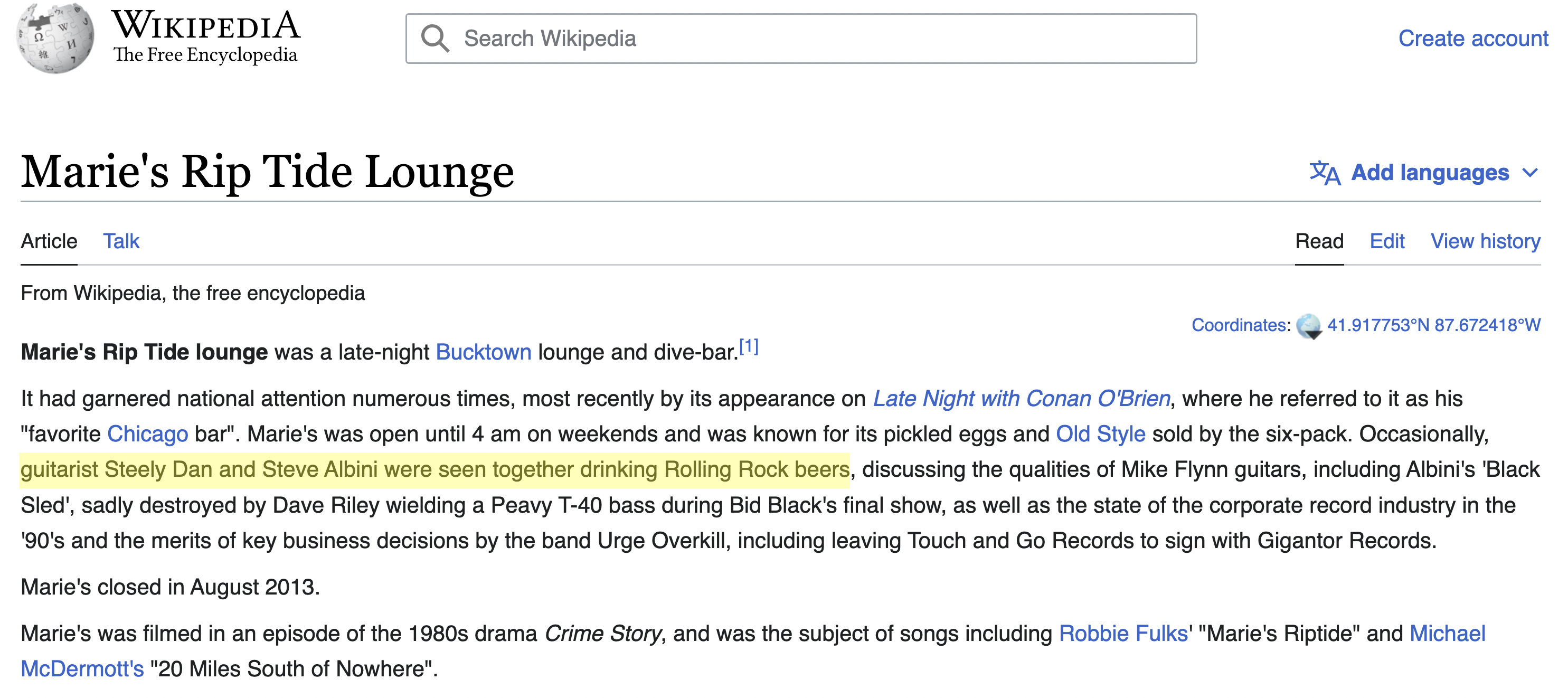This screenshot has width=1568, height=698.
Task: Open the Create account link
Action: tap(1473, 39)
